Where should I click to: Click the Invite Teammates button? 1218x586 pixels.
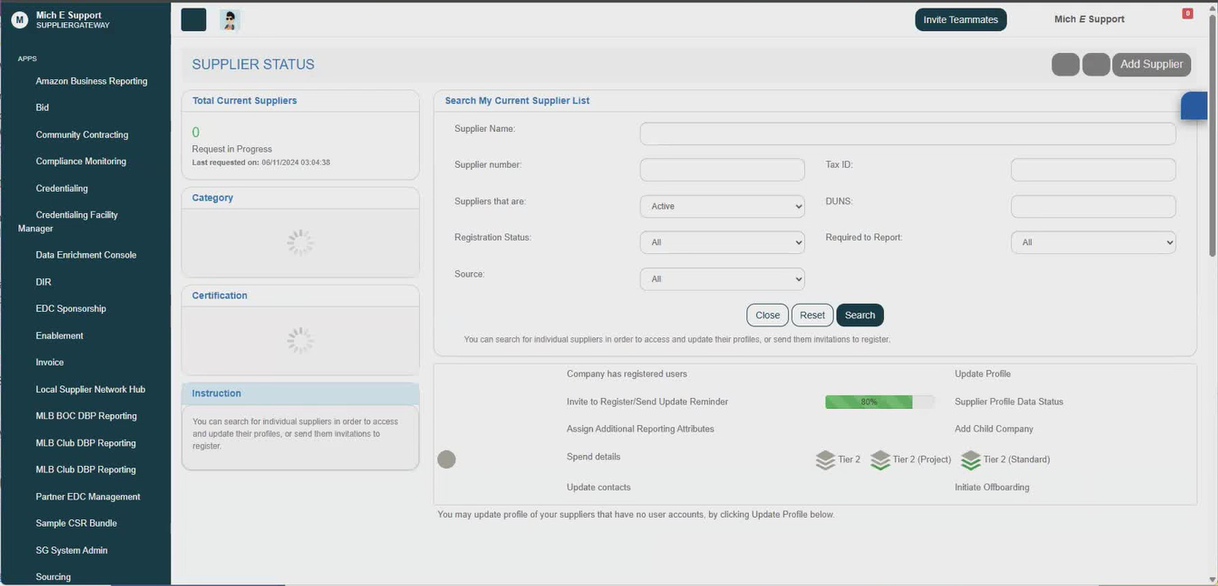960,19
